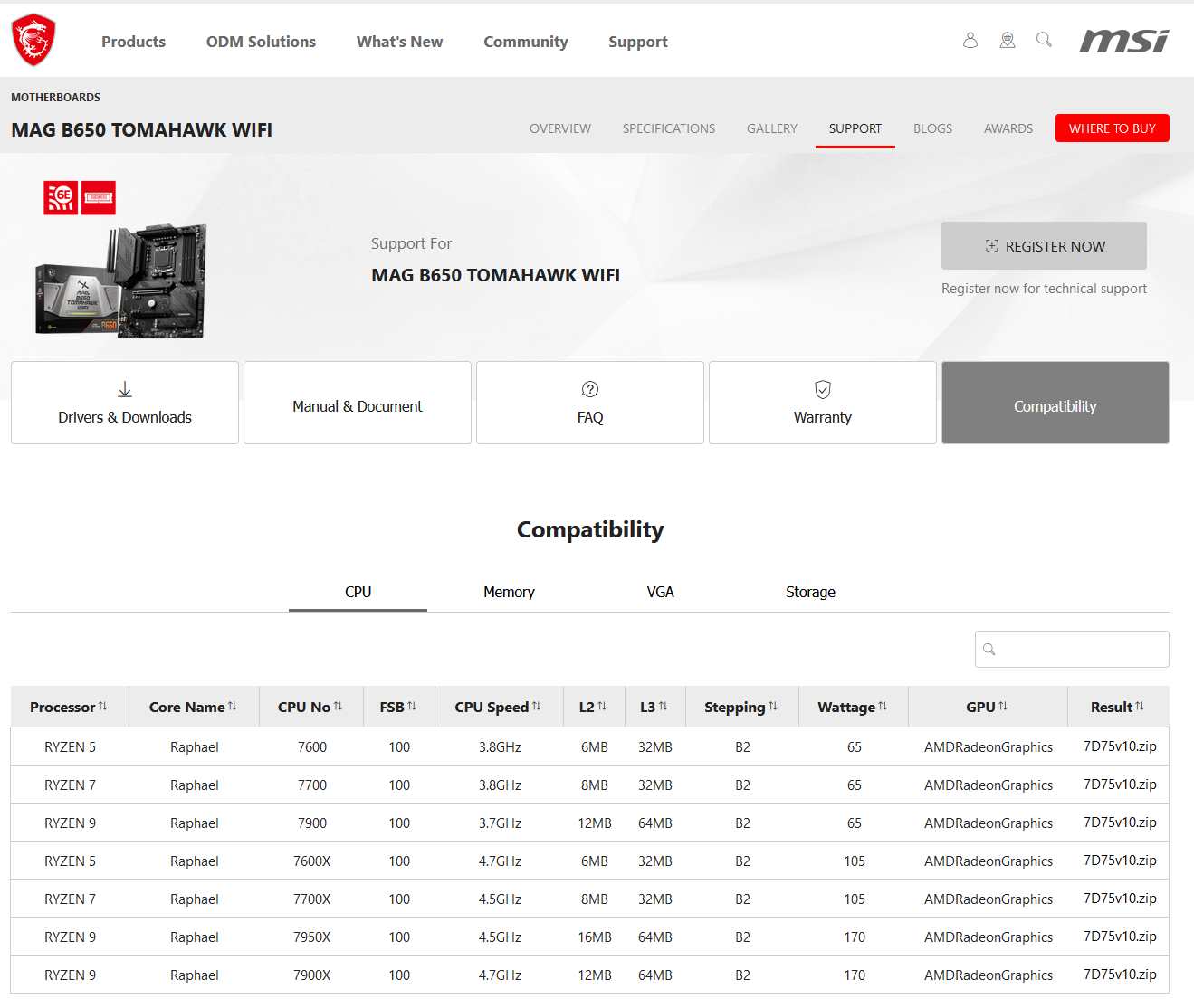Open the user account icon
This screenshot has height=1008, width=1194.
click(970, 41)
